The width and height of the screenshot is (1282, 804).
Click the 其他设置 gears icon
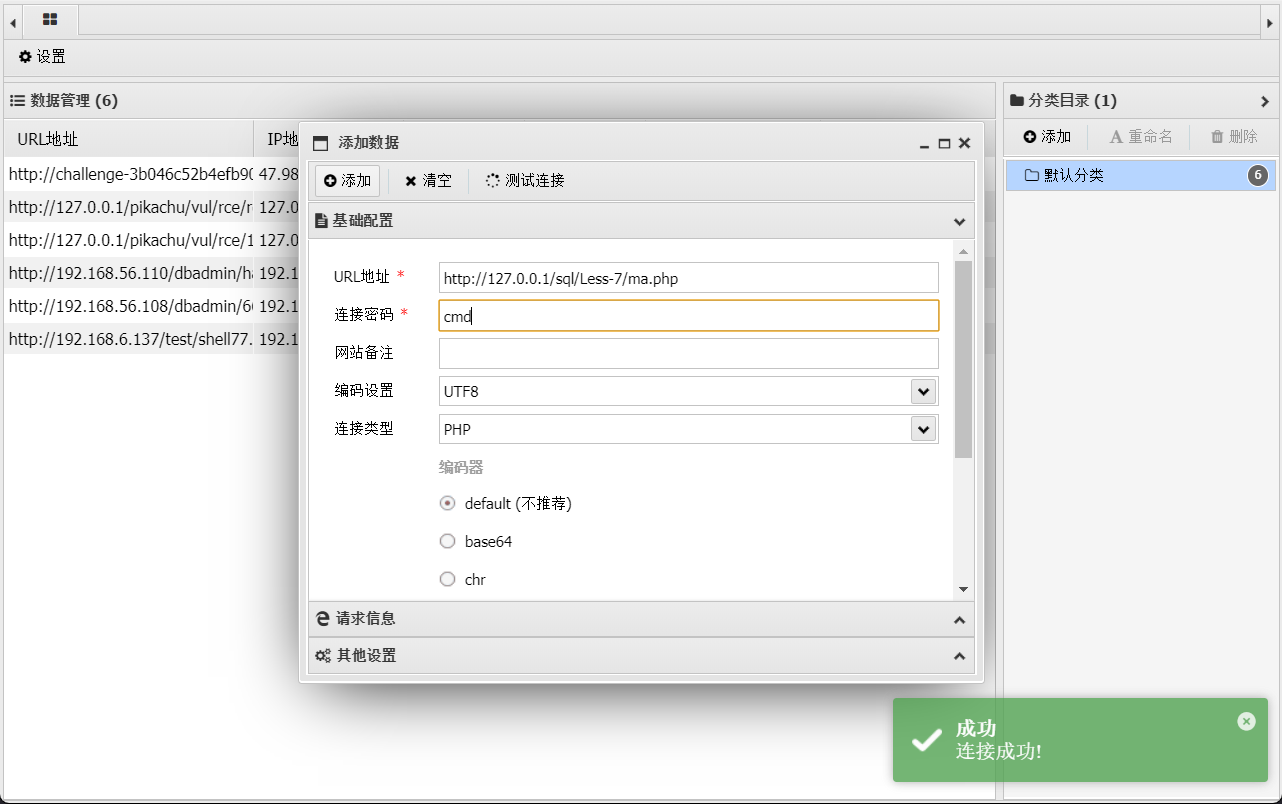coord(323,656)
